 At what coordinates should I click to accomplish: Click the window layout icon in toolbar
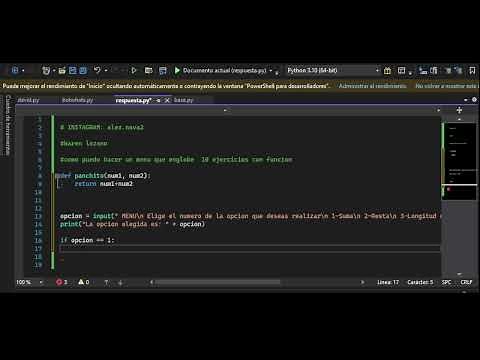point(402,70)
